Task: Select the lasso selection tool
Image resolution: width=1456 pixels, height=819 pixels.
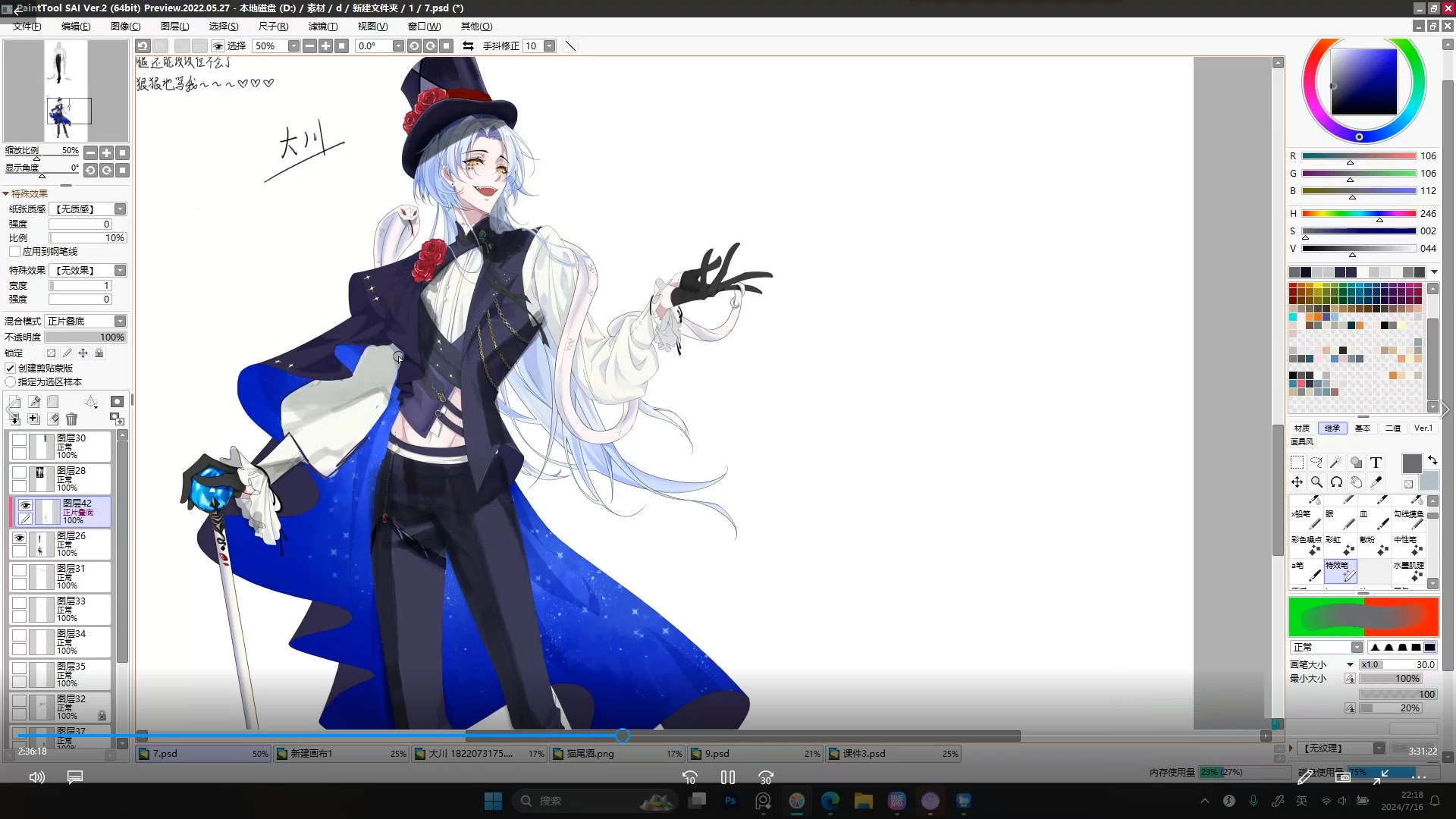Action: tap(1316, 463)
